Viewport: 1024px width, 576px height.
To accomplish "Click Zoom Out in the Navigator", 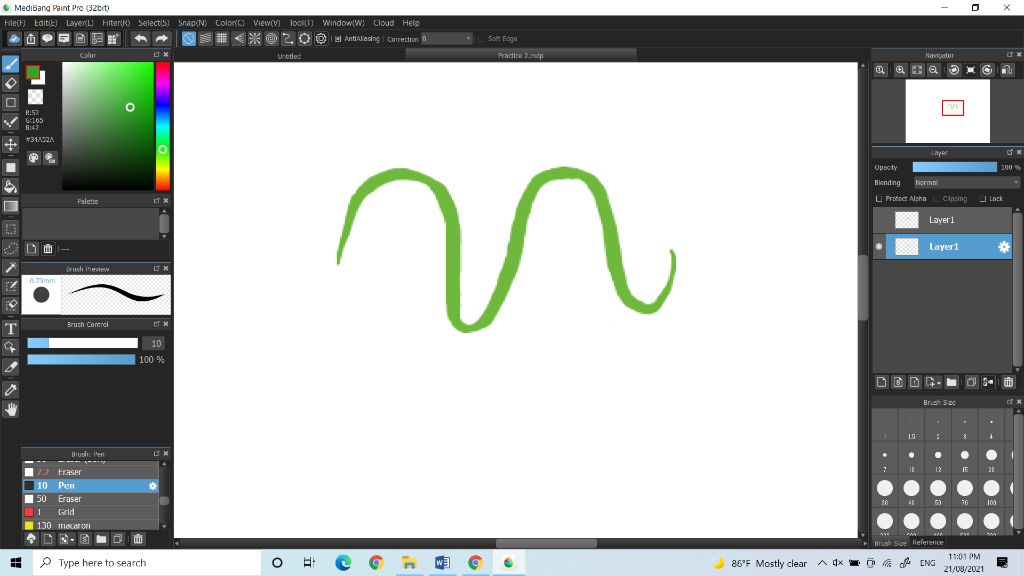I will tap(934, 70).
